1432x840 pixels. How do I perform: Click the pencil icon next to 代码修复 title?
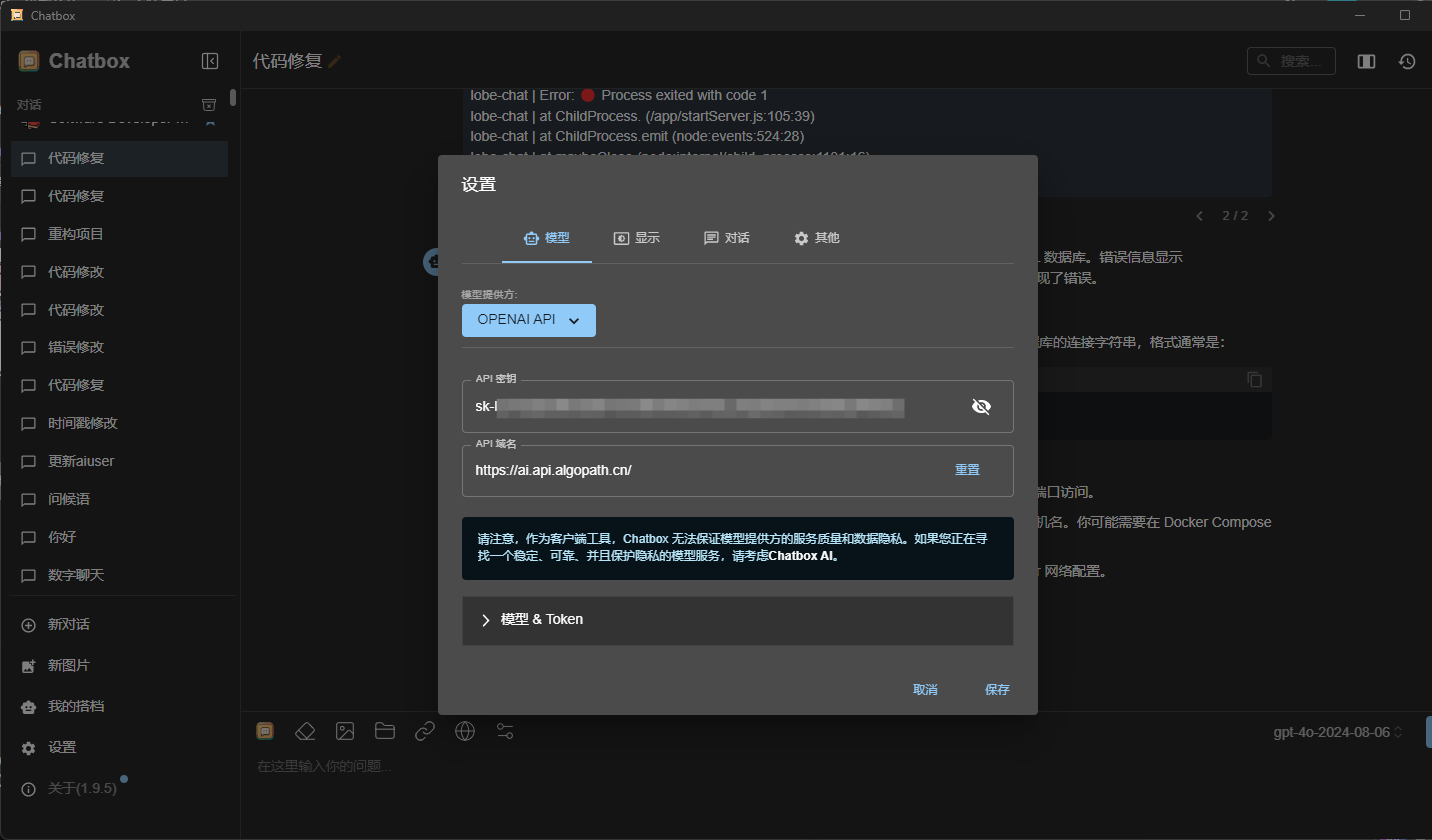pos(335,62)
